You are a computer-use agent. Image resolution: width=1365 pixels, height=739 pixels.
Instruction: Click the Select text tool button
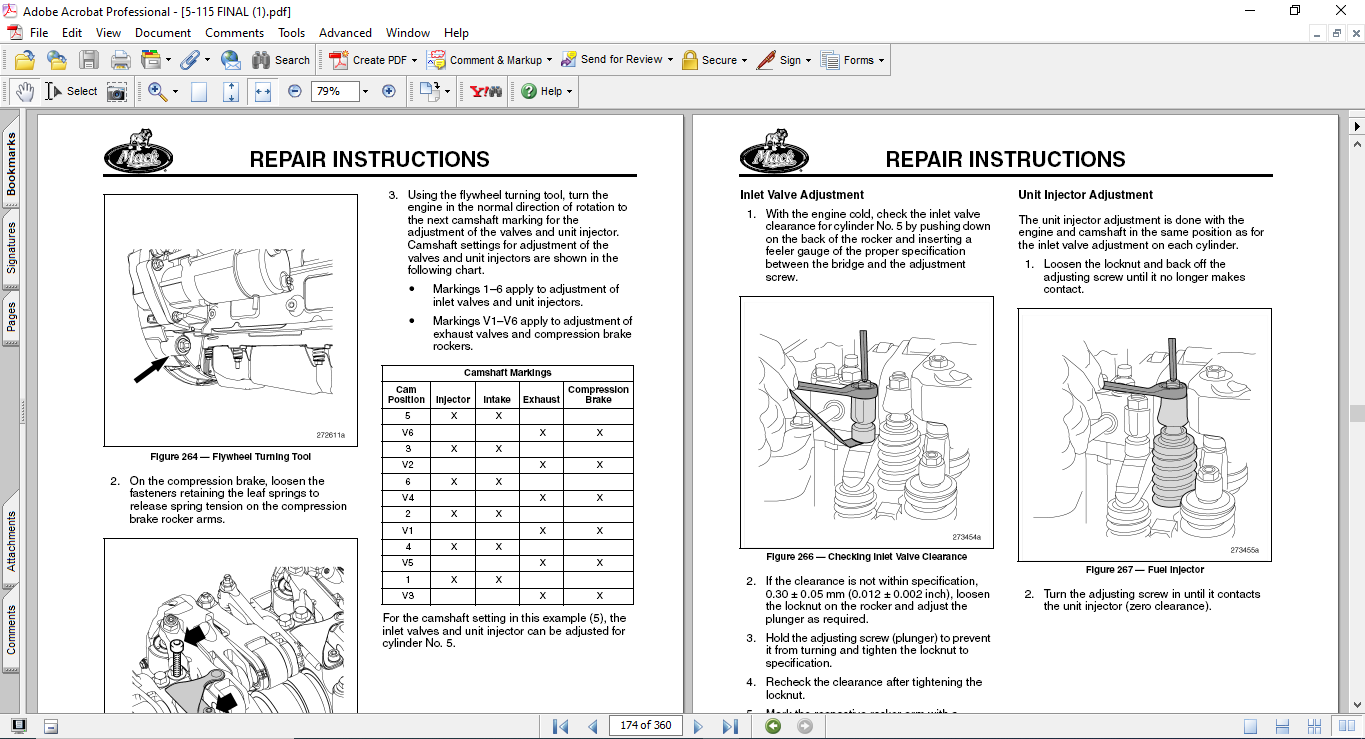click(x=71, y=91)
